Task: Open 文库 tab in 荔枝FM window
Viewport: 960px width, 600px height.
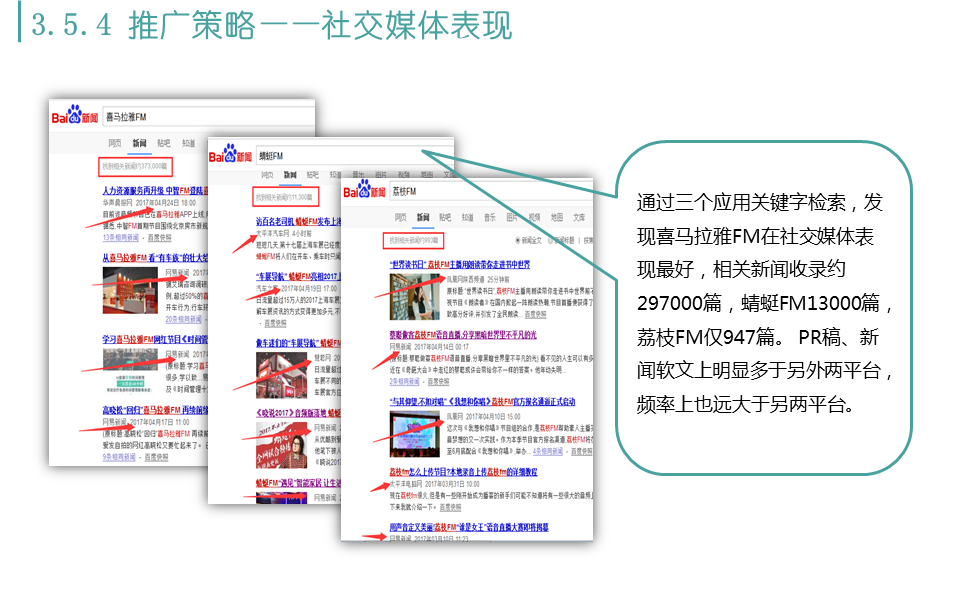Action: point(579,217)
